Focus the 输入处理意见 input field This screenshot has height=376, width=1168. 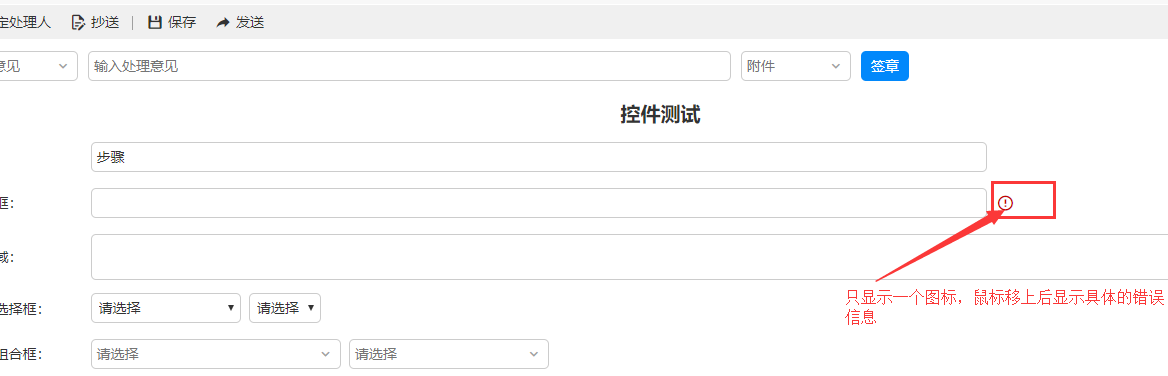(409, 66)
